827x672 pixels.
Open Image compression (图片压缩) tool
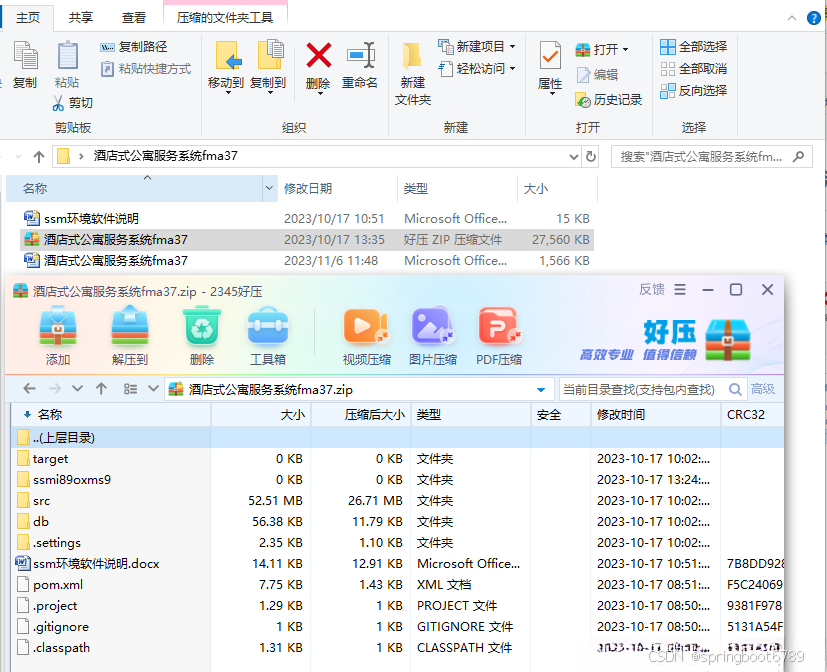pyautogui.click(x=433, y=337)
